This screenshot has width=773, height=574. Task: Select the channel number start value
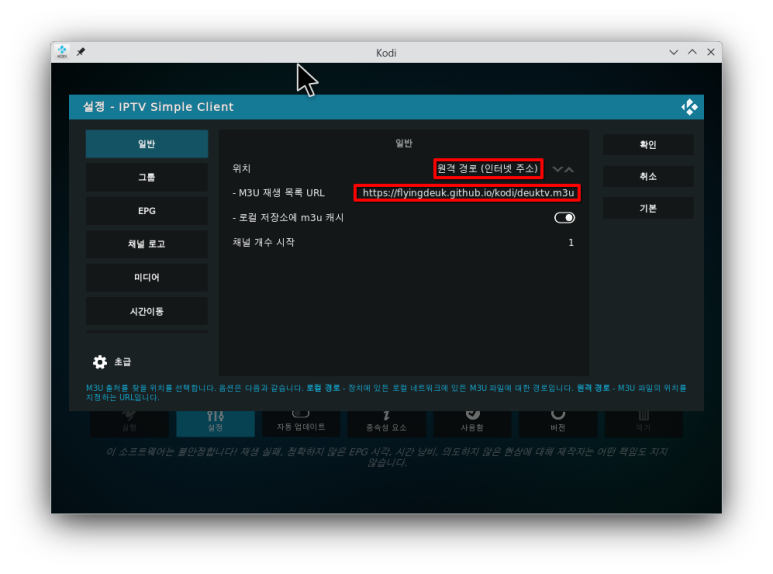point(571,243)
